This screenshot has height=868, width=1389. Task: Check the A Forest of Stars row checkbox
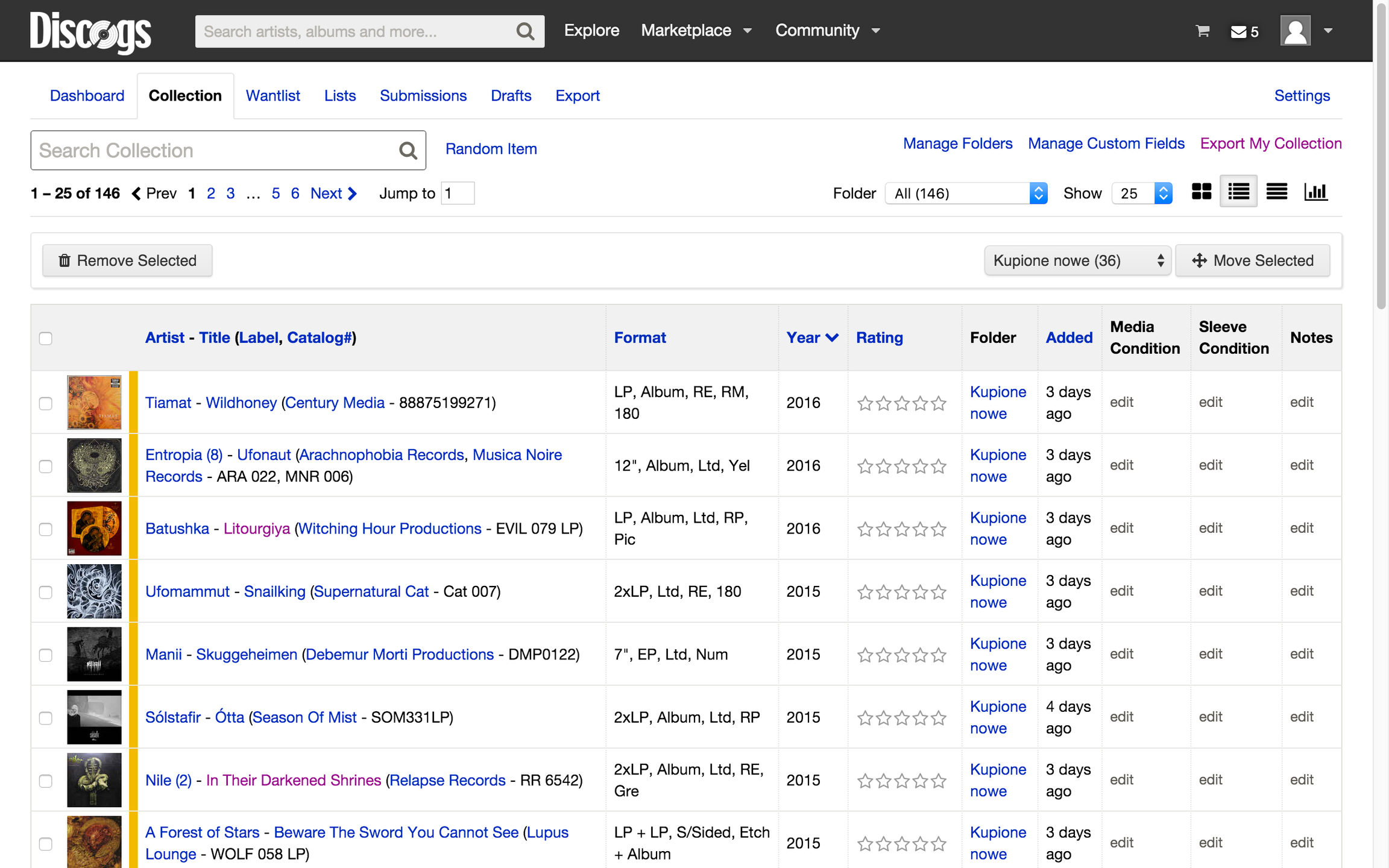point(46,844)
